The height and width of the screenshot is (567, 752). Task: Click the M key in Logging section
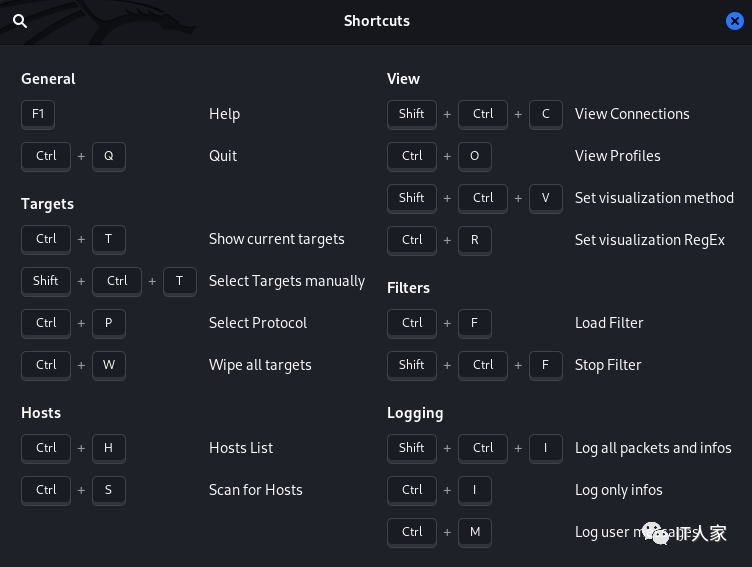(475, 532)
